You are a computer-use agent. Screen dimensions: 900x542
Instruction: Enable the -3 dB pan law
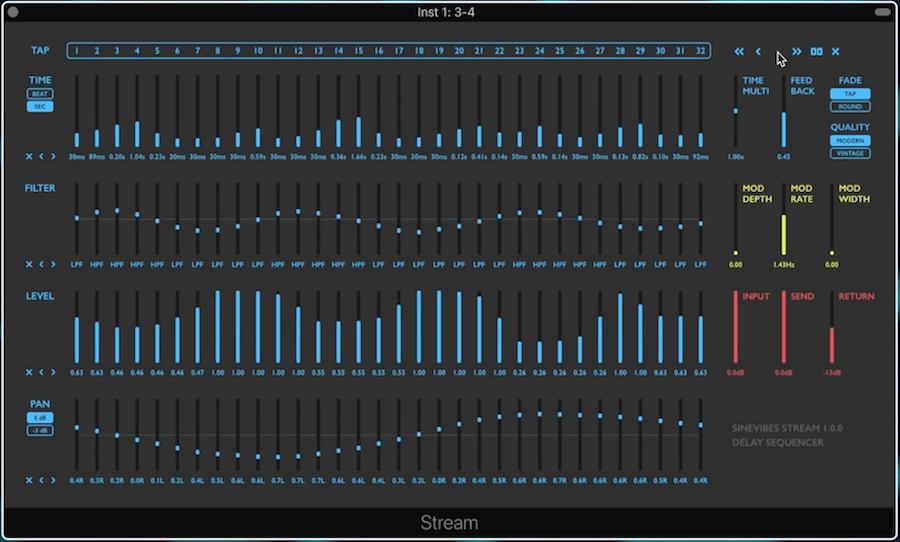(x=40, y=430)
